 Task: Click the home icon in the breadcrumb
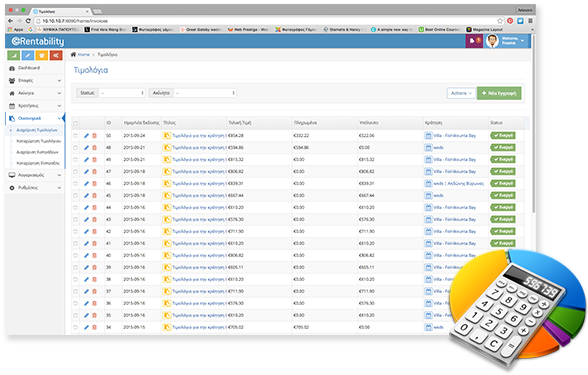74,55
